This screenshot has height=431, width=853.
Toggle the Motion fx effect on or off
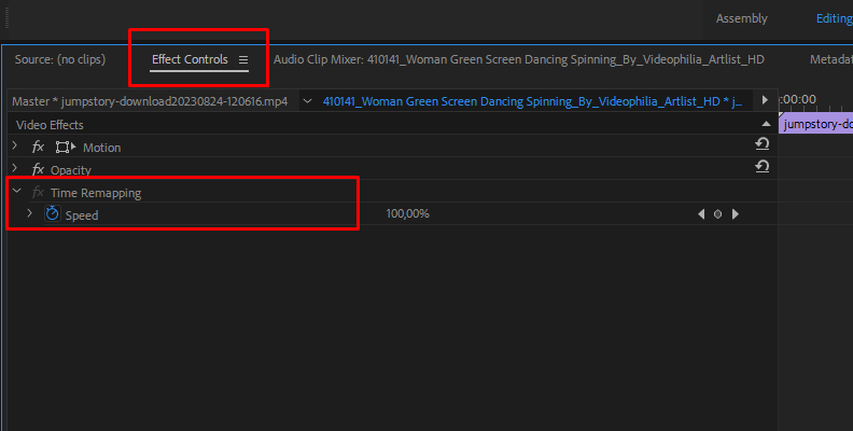38,147
